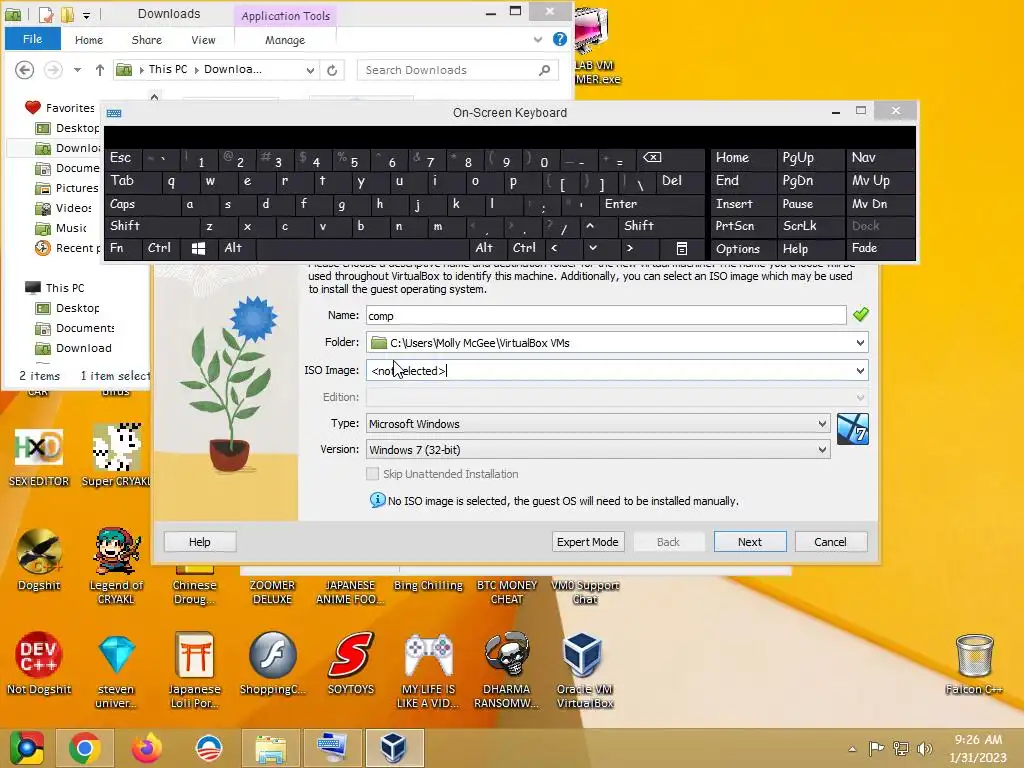Toggle the Nav mode key on keyboard
Image resolution: width=1024 pixels, height=768 pixels.
pos(880,157)
